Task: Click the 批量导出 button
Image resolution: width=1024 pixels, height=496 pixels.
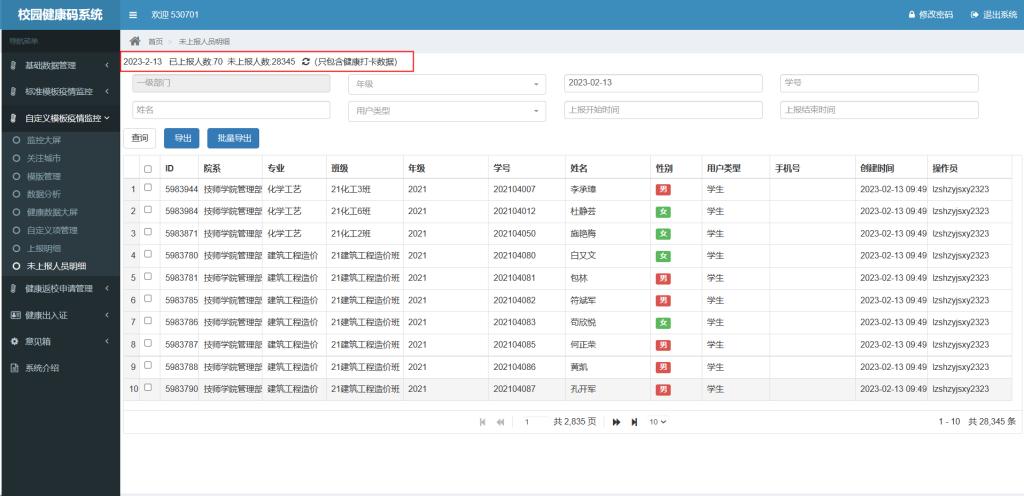Action: click(233, 138)
